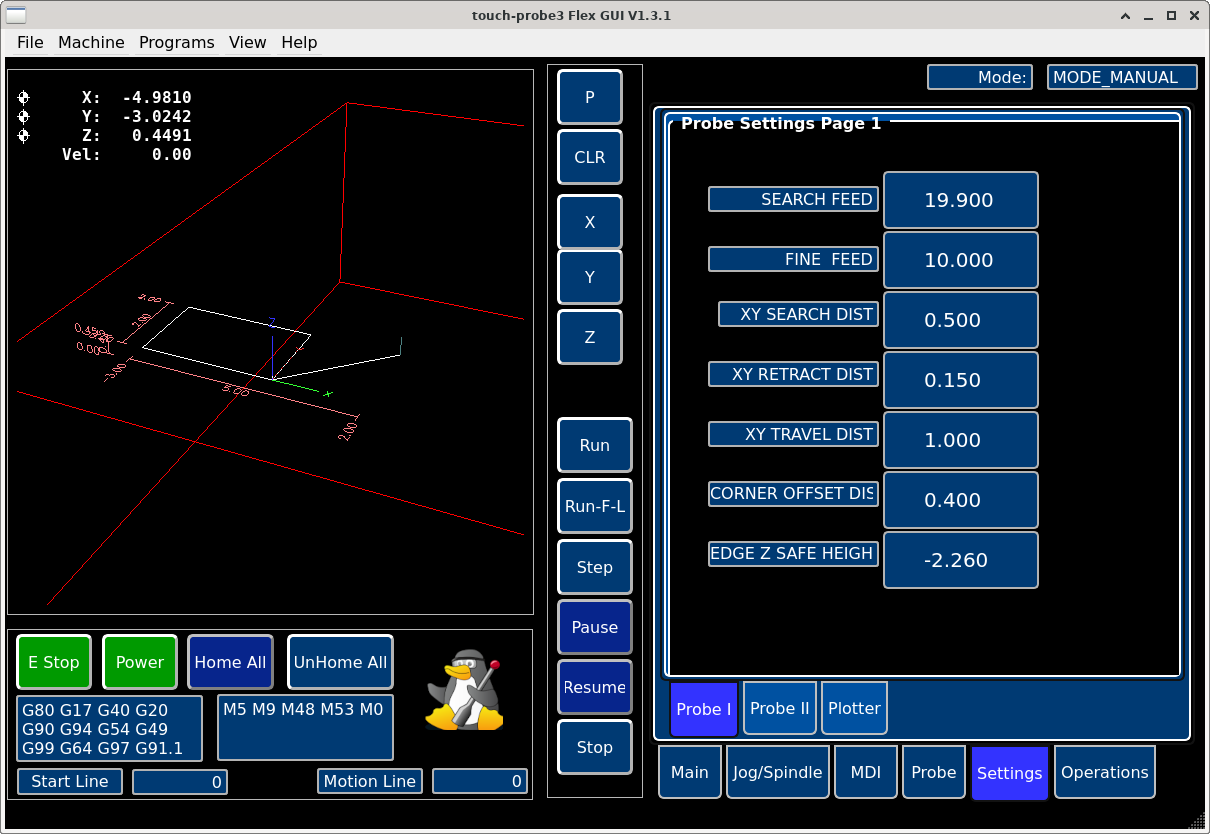The image size is (1210, 834).
Task: Toggle the E Stop button
Action: (x=54, y=662)
